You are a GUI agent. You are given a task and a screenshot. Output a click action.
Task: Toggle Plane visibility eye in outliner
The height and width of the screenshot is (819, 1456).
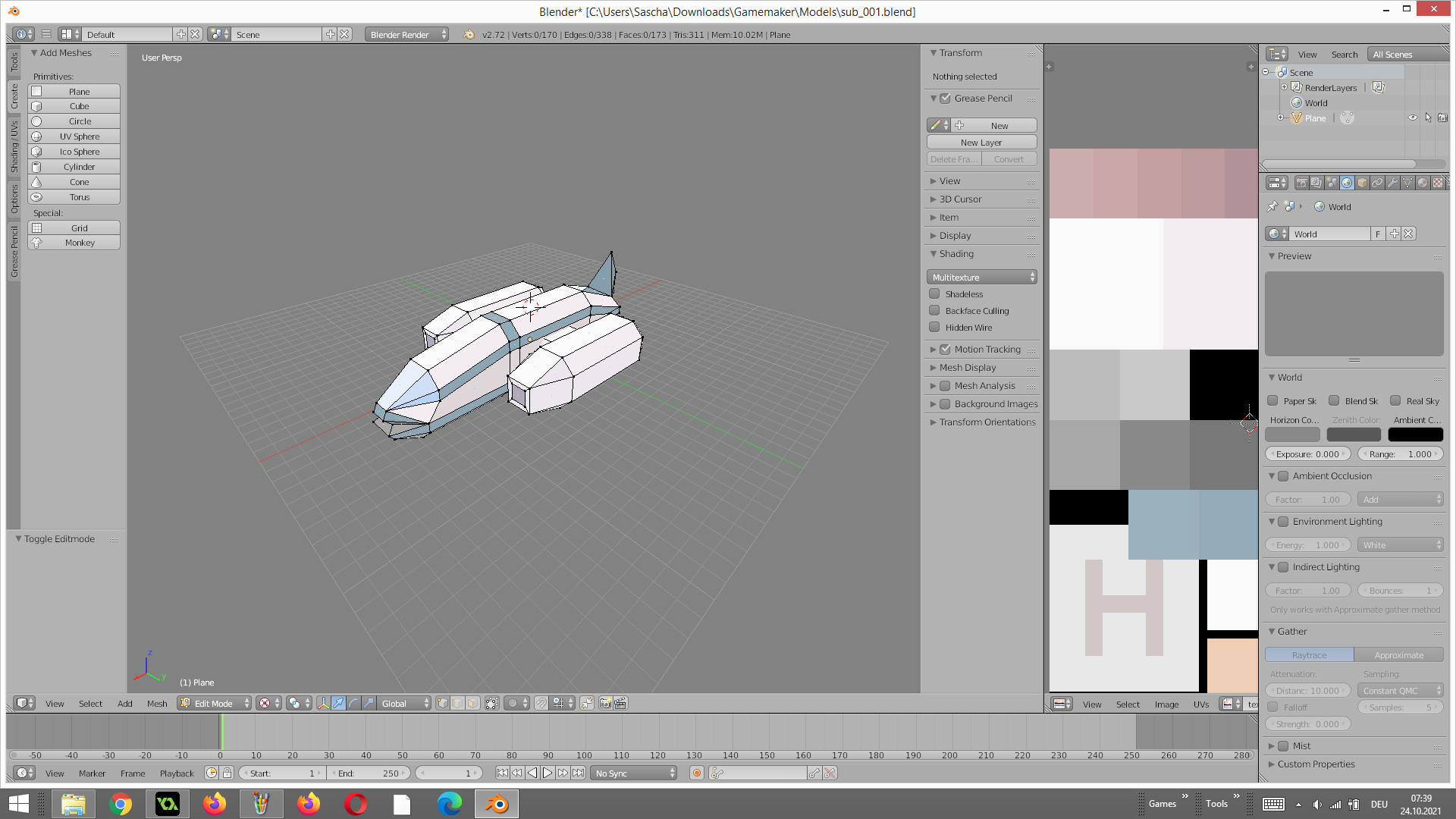1412,118
